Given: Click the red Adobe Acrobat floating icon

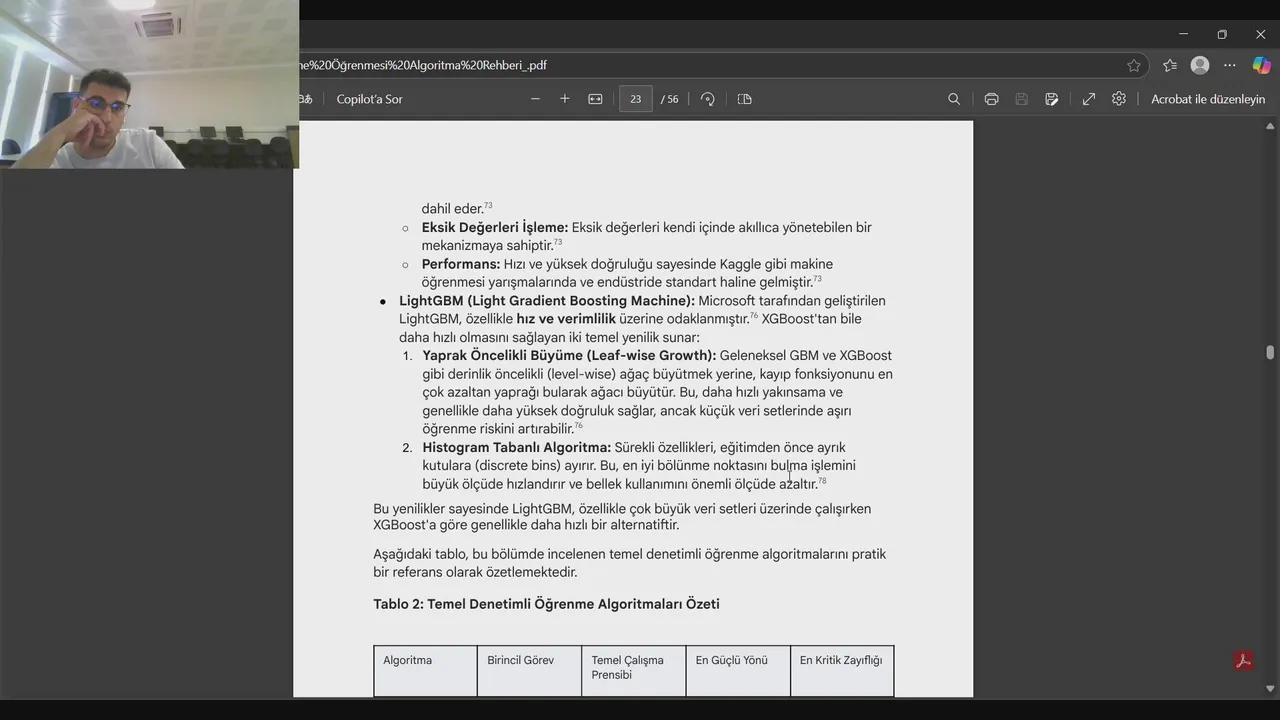Looking at the screenshot, I should pos(1244,661).
